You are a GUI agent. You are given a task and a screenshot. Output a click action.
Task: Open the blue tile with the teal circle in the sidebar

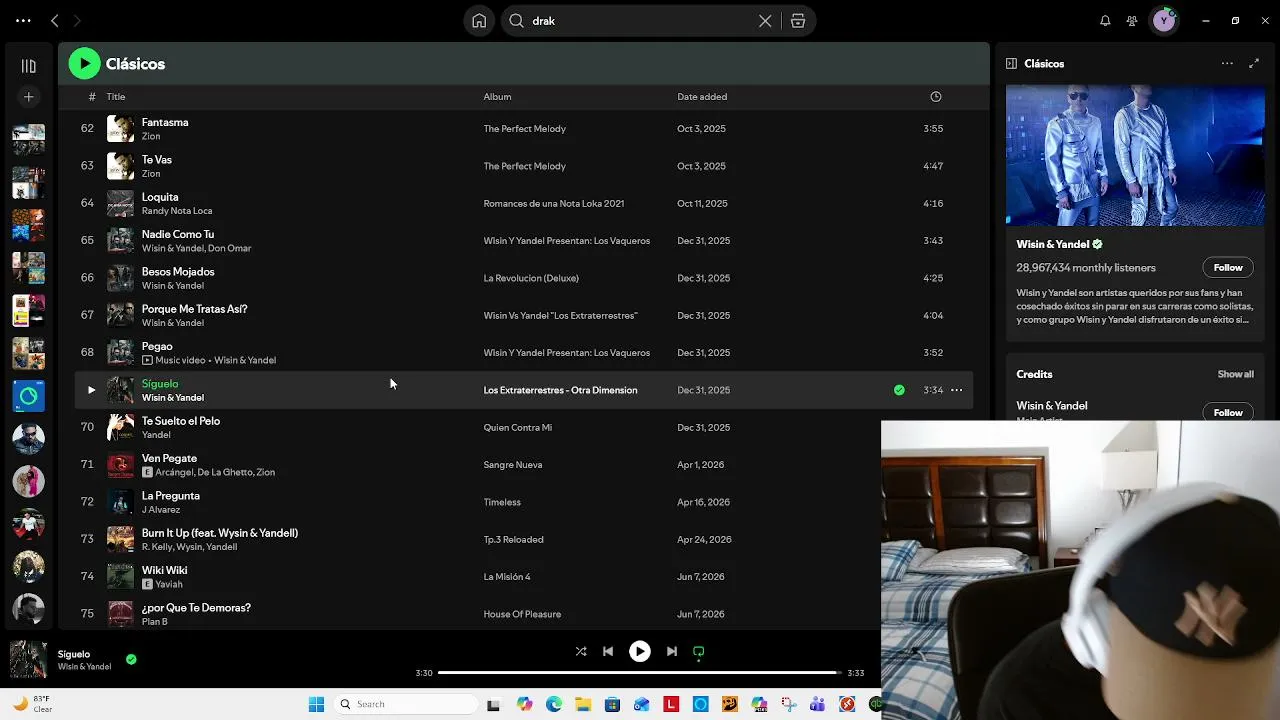click(x=28, y=396)
